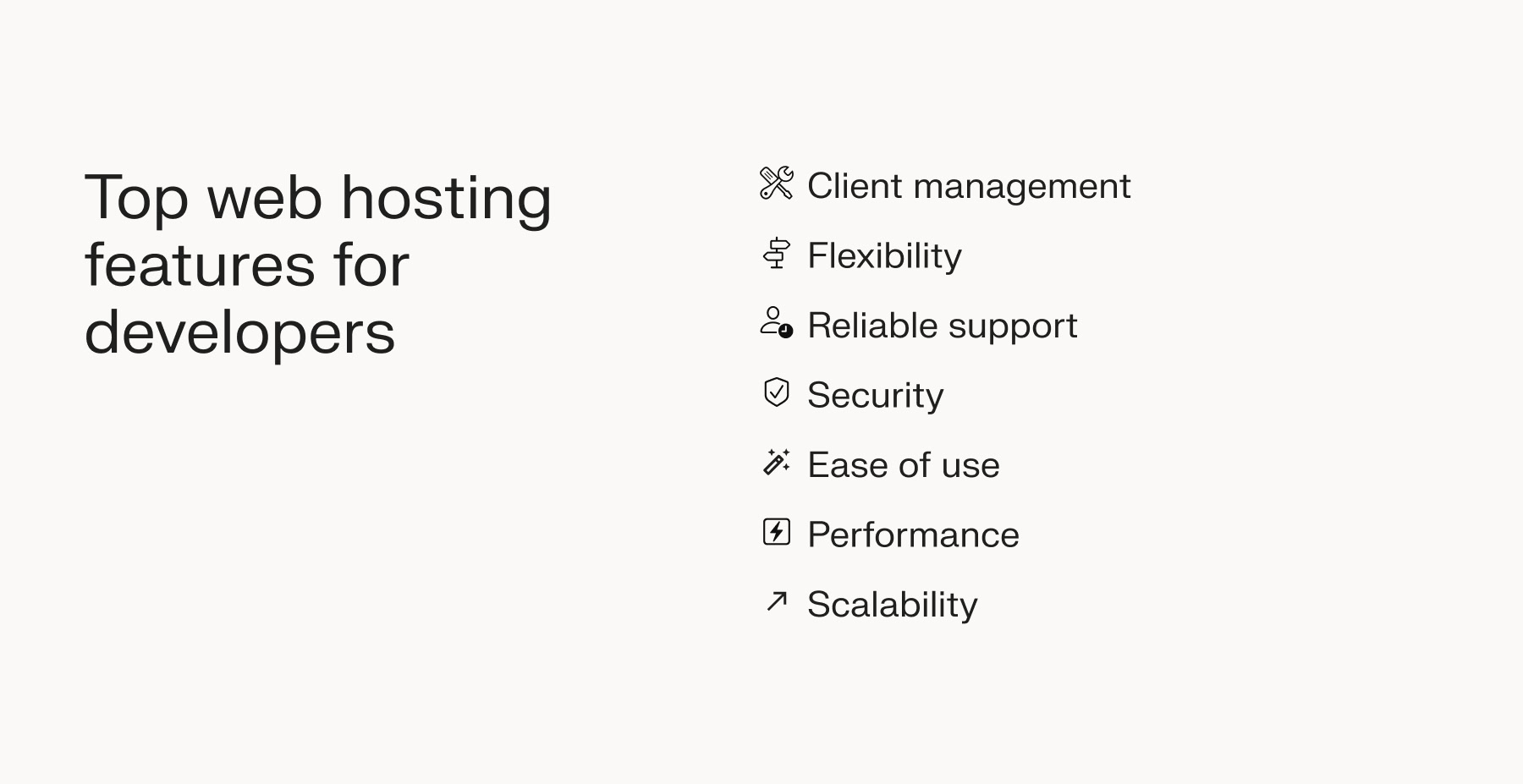1523x784 pixels.
Task: Click the crossed tools icon beside Client management
Action: [x=776, y=184]
